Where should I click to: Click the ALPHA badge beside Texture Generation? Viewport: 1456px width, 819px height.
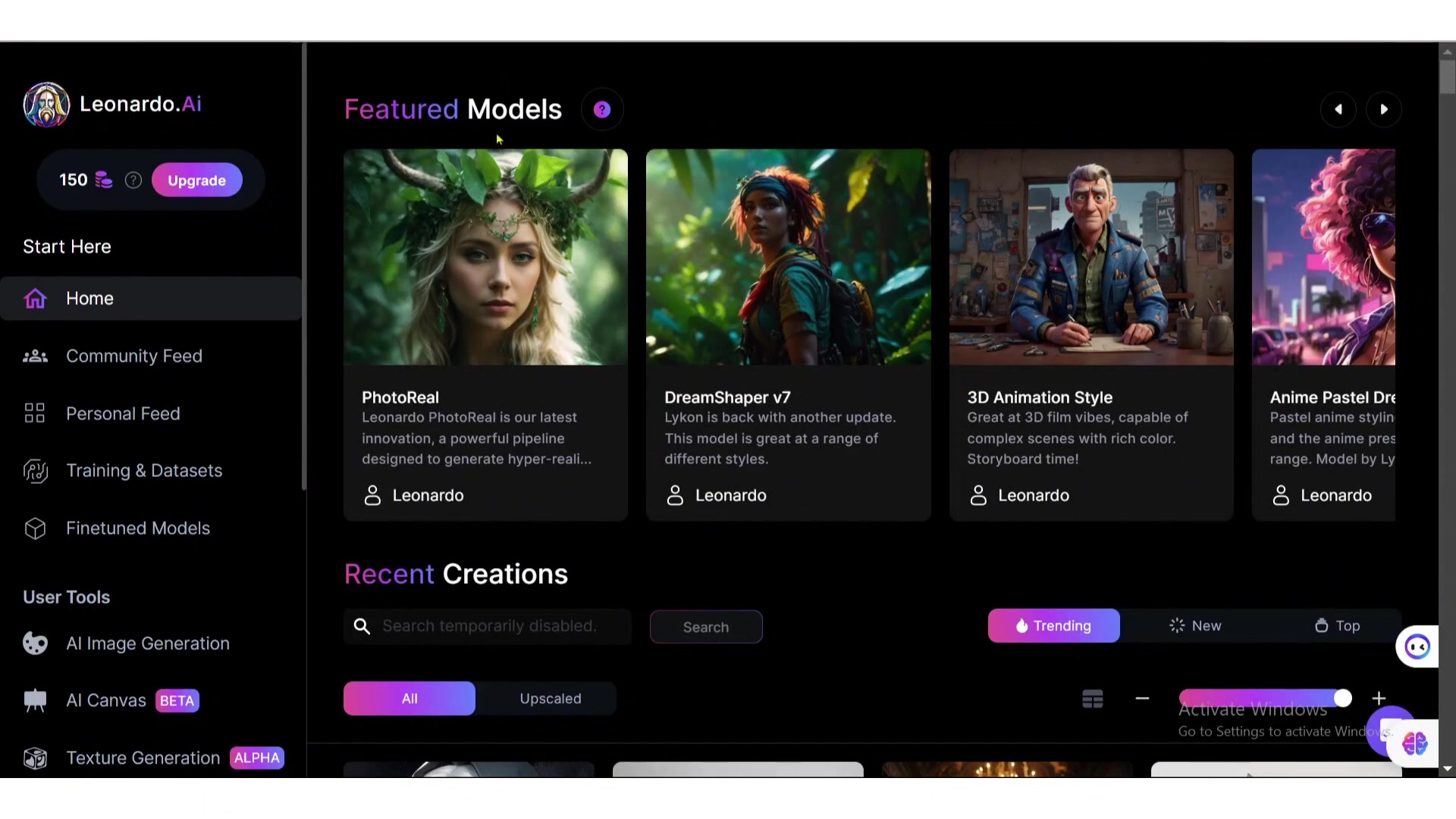point(257,758)
